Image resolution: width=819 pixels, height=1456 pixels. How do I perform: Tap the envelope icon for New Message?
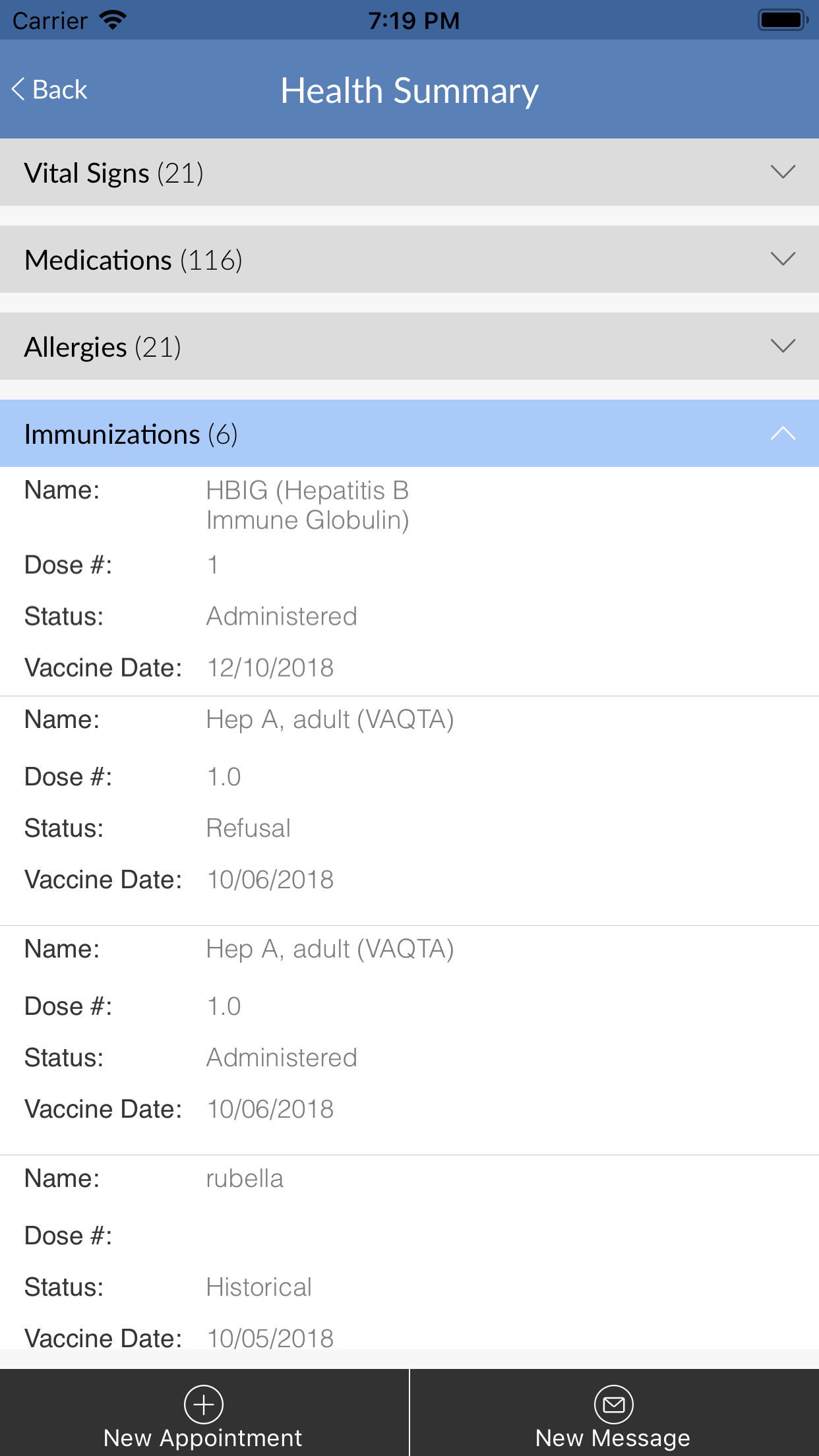coord(613,1404)
